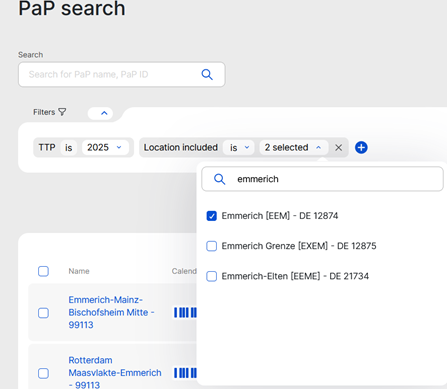Tick the checkbox for Rotterdam Maasvlakte-Emmerich row
This screenshot has height=389, width=447.
[43, 373]
